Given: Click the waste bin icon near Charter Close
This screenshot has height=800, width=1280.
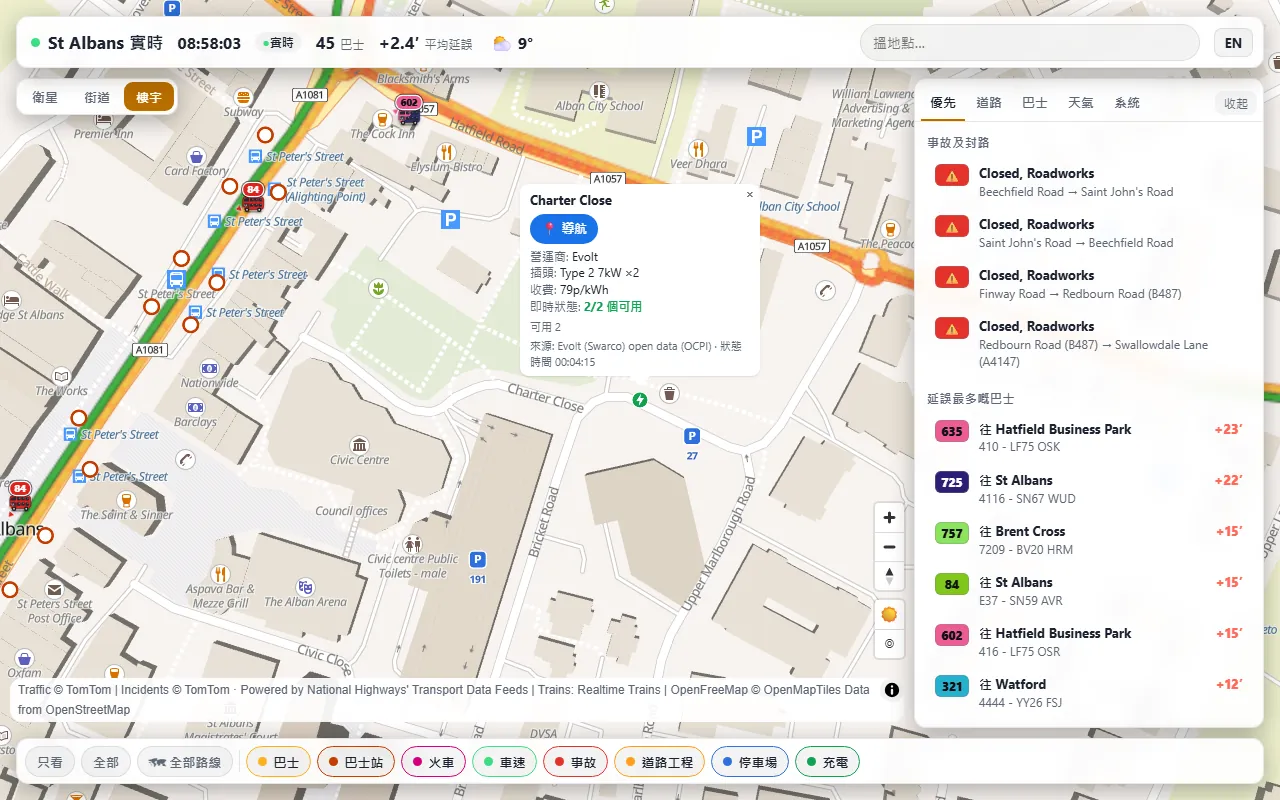Looking at the screenshot, I should coord(669,393).
